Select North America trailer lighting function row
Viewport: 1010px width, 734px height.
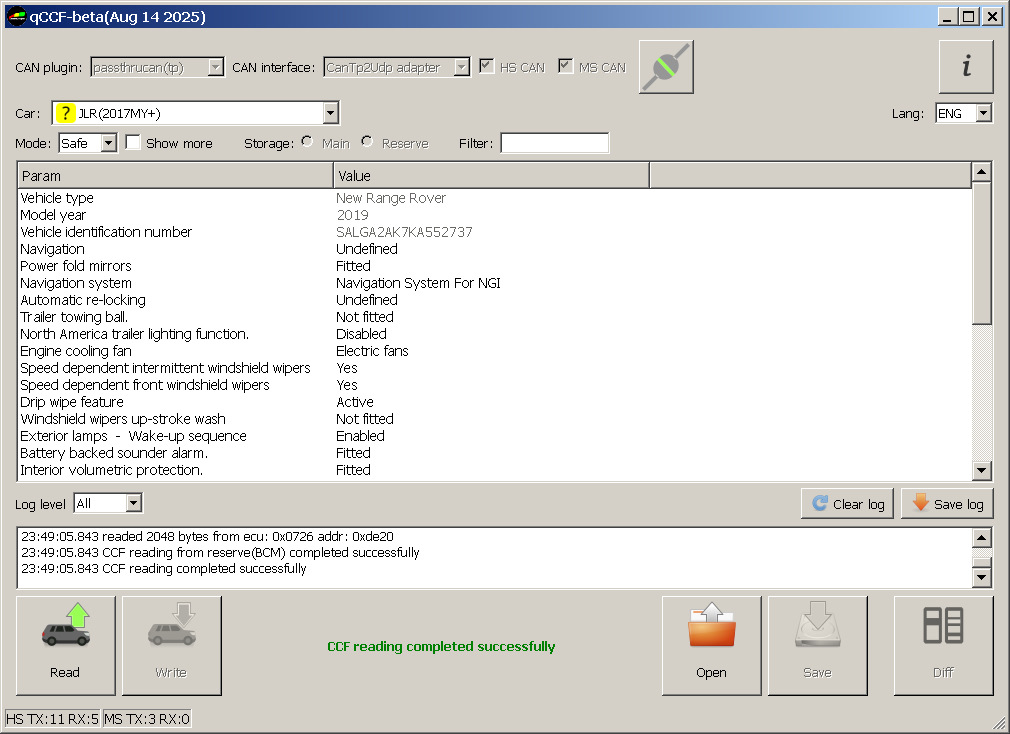495,334
